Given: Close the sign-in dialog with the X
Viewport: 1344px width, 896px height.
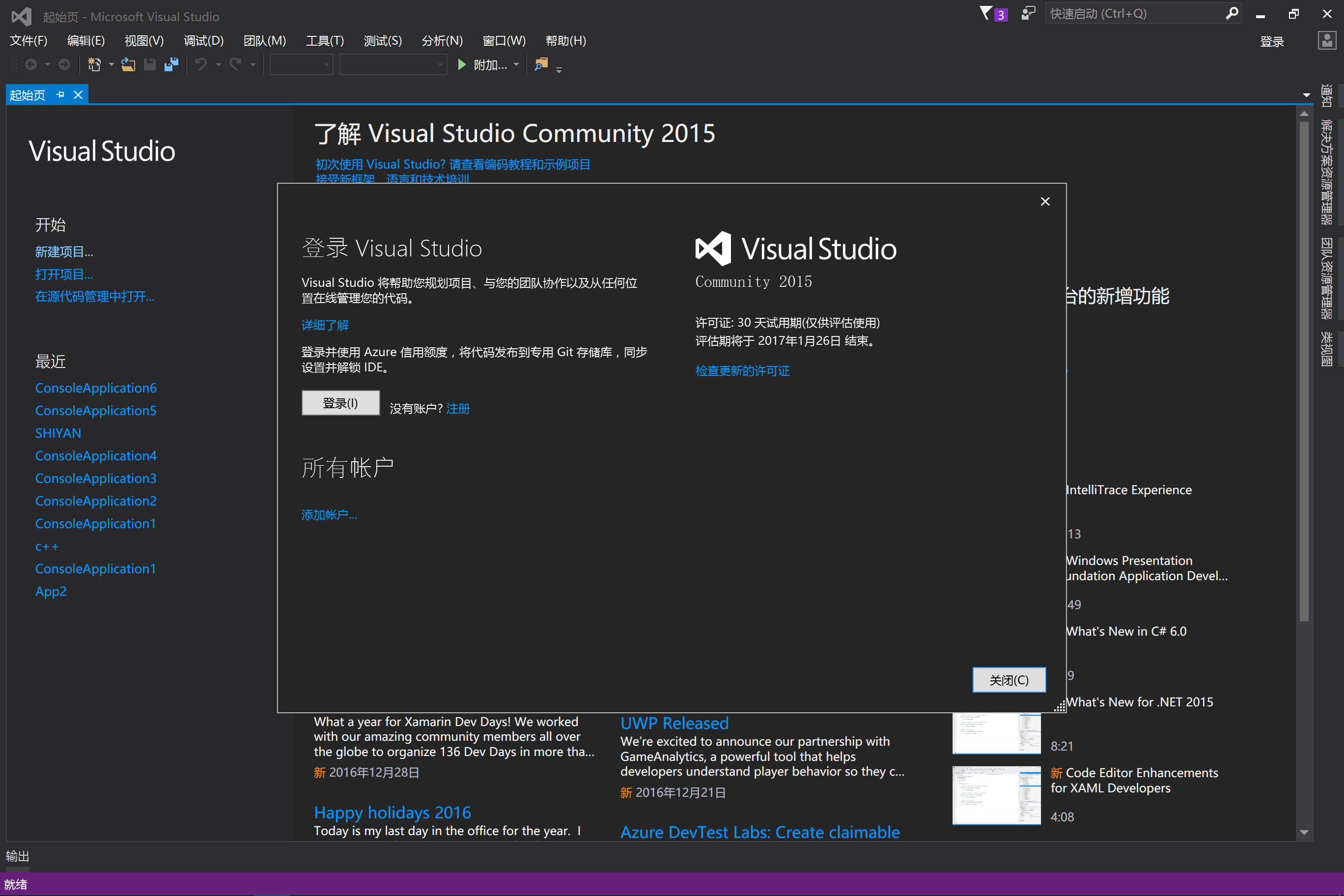Looking at the screenshot, I should click(x=1044, y=201).
